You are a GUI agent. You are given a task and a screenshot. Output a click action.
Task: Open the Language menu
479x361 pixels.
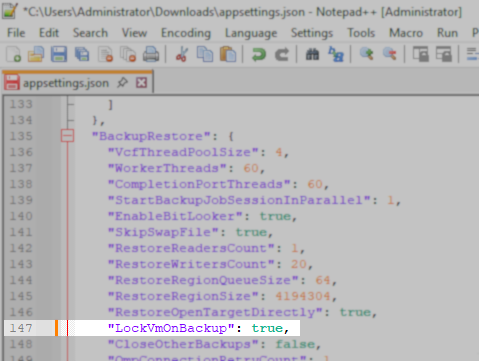(x=251, y=33)
